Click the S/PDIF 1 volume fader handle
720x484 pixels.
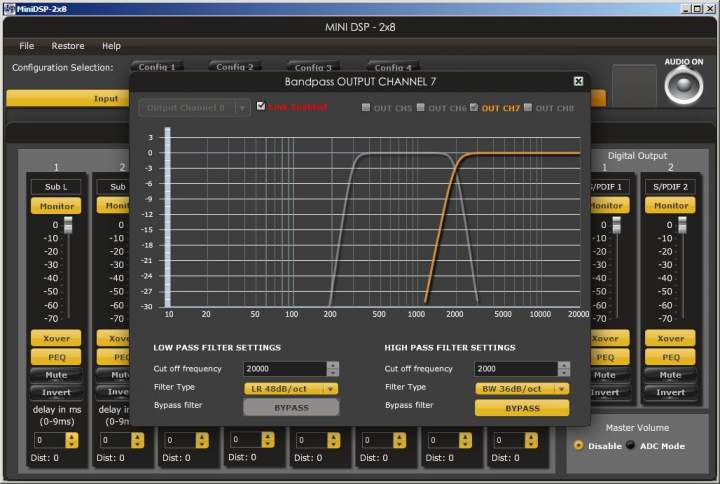(617, 225)
